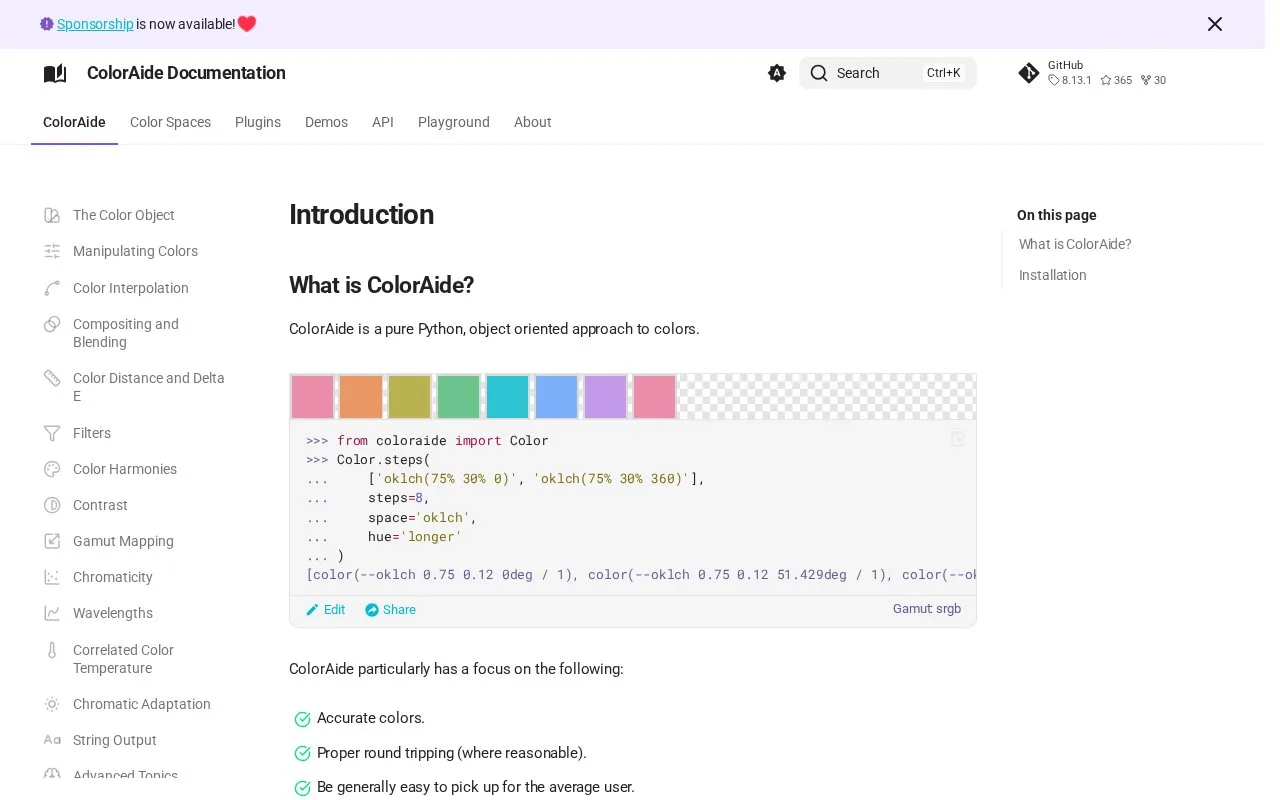Click the Filters funnel icon
Viewport: 1280px width, 800px height.
coord(52,433)
